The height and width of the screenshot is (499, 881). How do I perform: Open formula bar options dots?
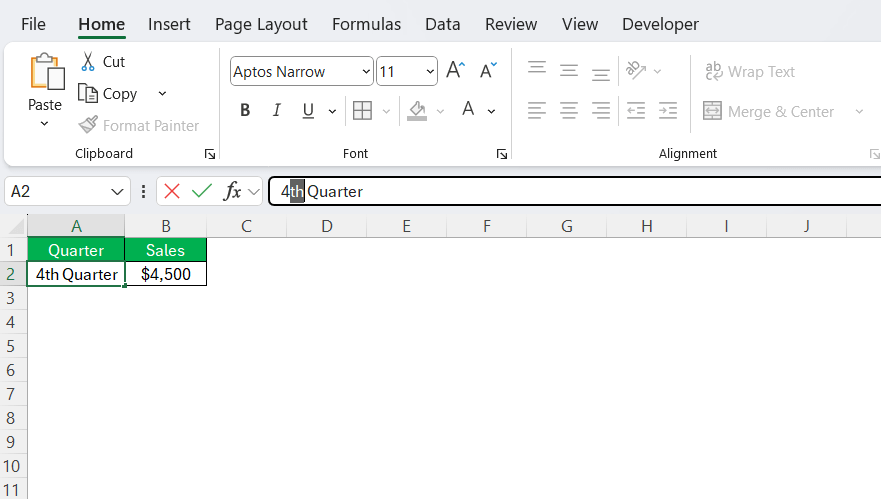click(x=143, y=192)
